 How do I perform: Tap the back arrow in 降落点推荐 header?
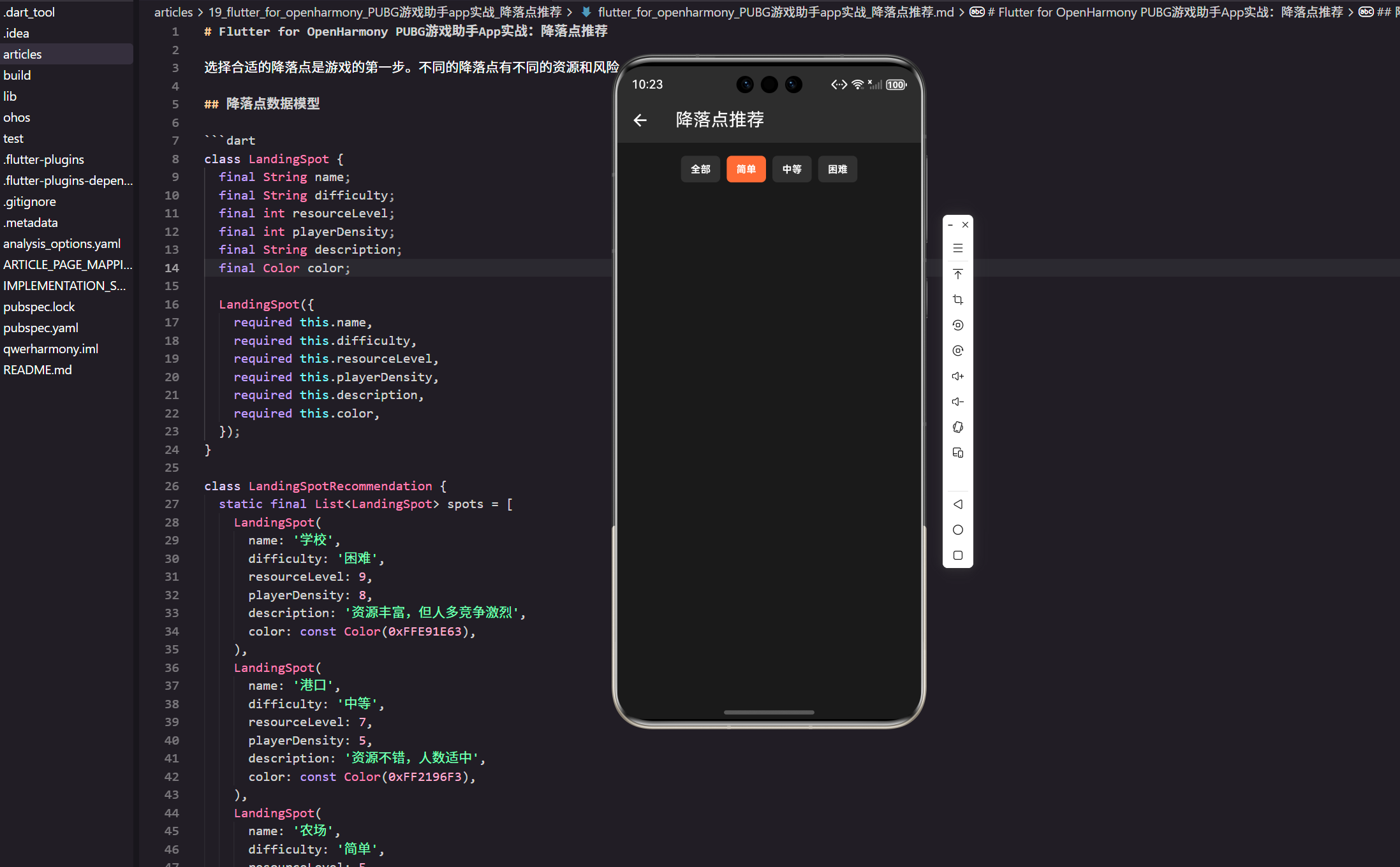[x=640, y=120]
